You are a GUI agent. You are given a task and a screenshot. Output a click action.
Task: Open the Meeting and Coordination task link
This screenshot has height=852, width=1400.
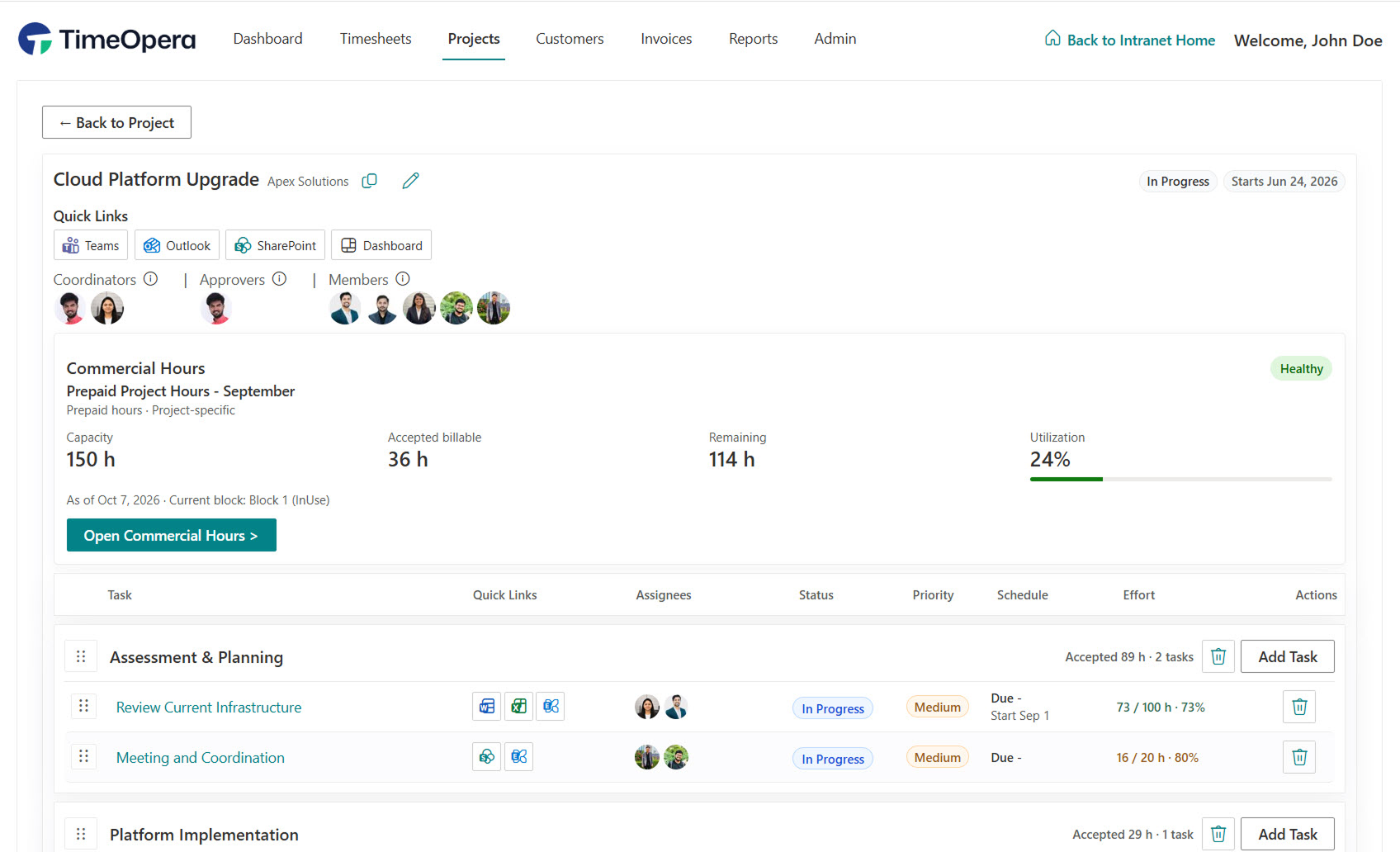201,757
